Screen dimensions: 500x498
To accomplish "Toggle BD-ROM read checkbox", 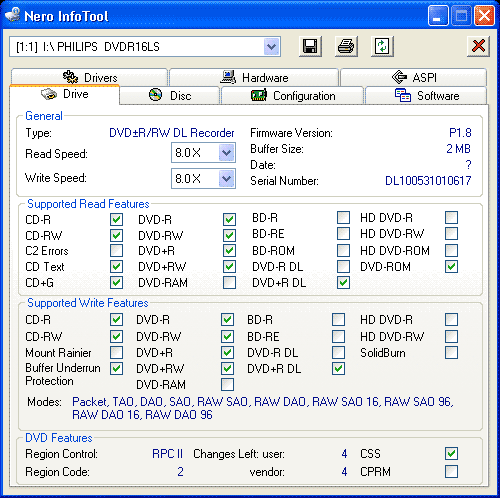I will 343,250.
